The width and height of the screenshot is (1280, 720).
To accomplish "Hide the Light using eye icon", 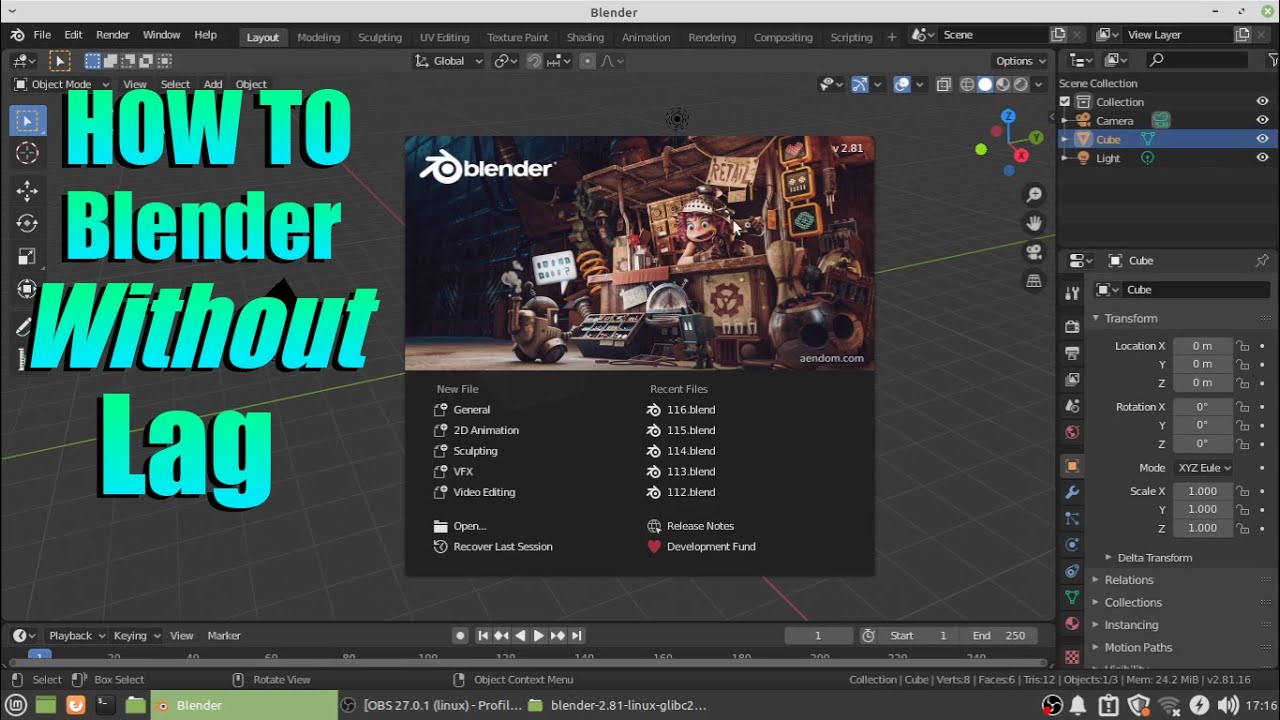I will tap(1262, 158).
